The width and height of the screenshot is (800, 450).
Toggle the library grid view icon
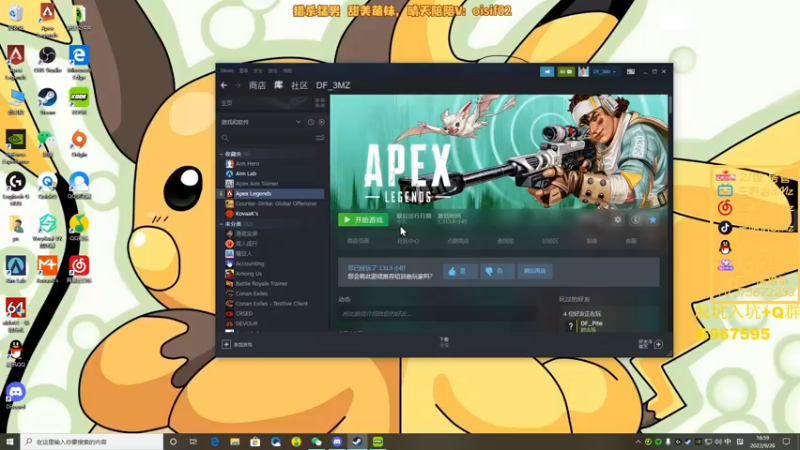pyautogui.click(x=320, y=103)
